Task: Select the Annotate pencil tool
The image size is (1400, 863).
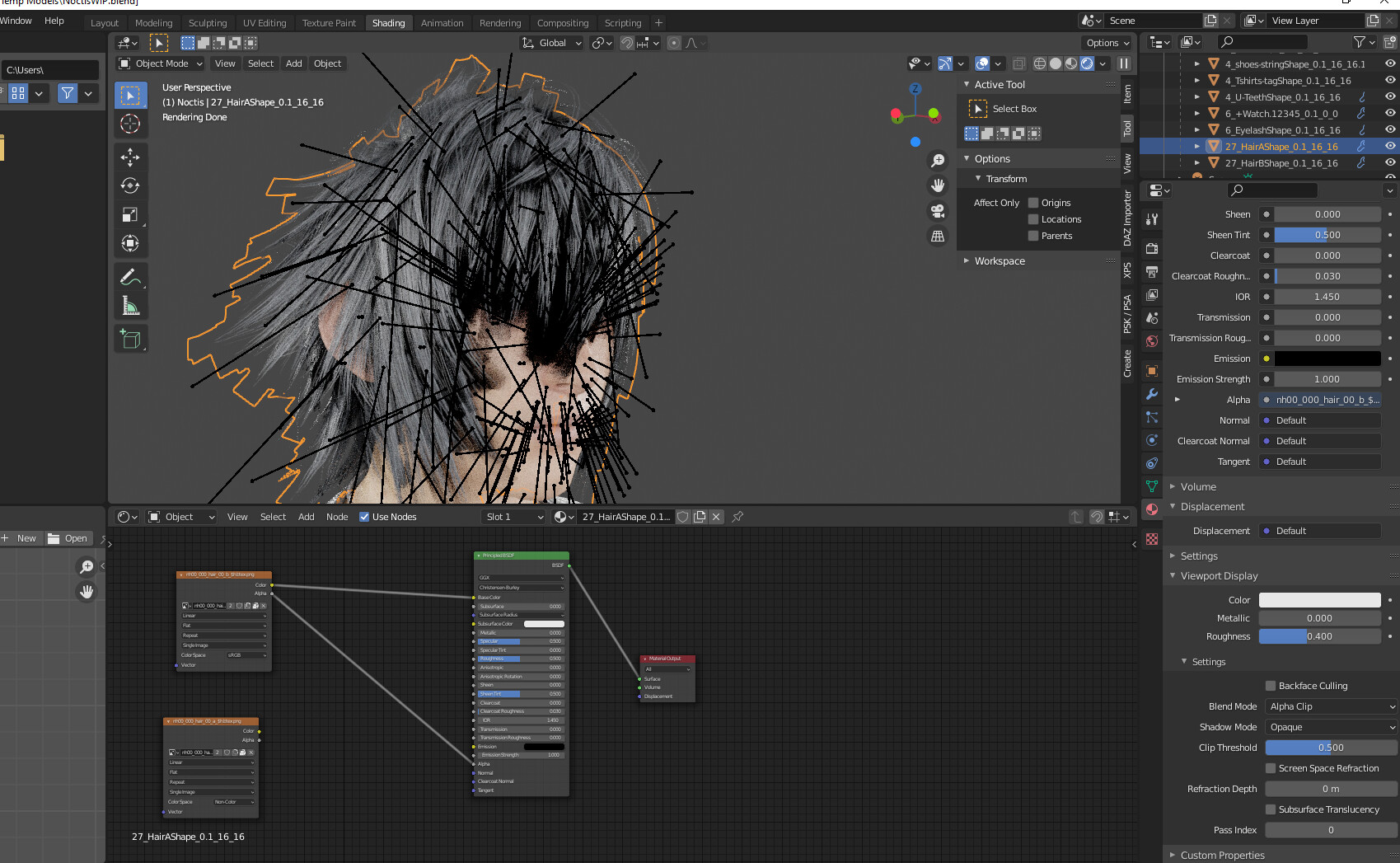Action: coord(130,277)
